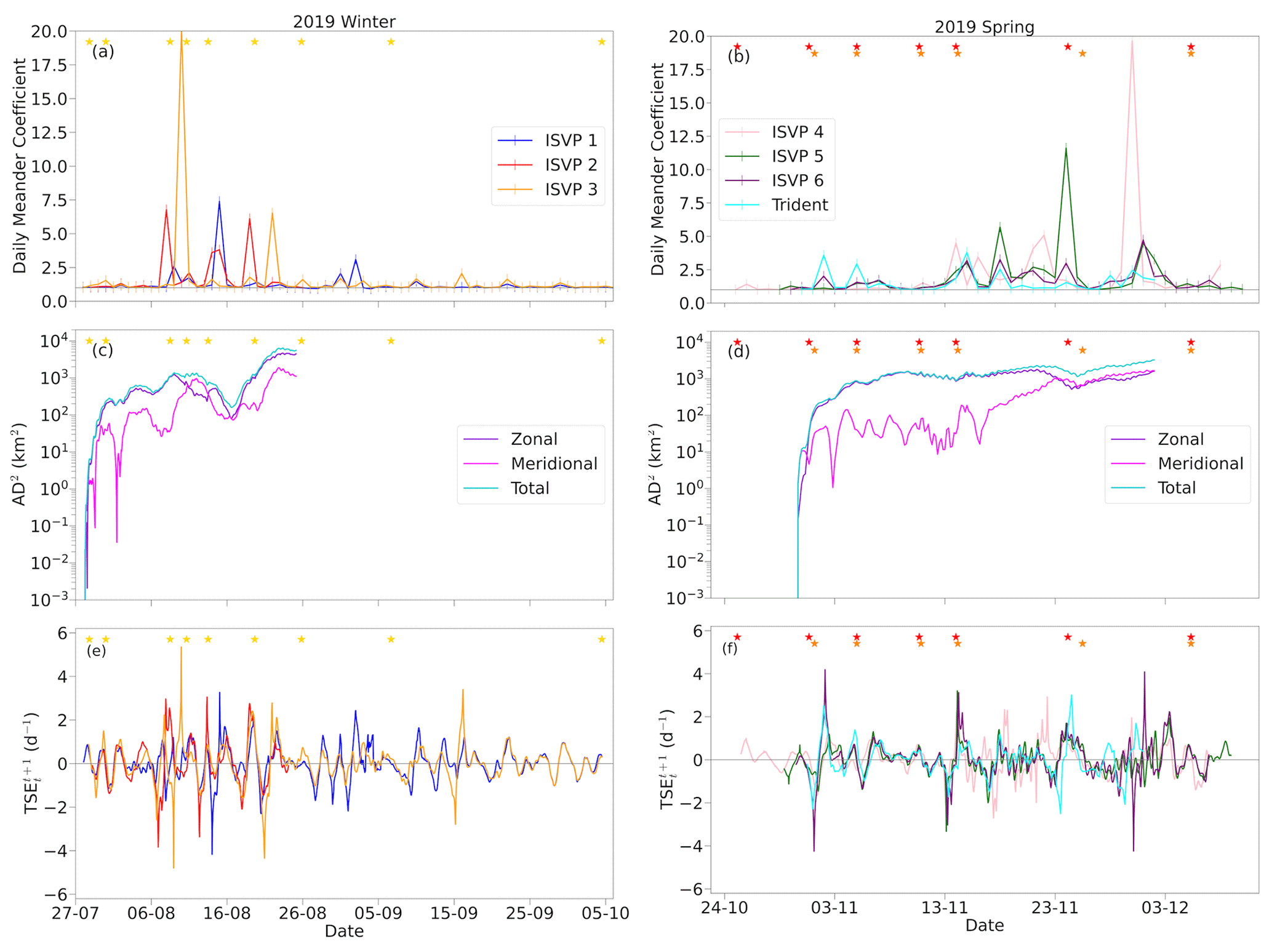Click the rightmost yellow star in panel (a)
1272x952 pixels.
coord(602,42)
